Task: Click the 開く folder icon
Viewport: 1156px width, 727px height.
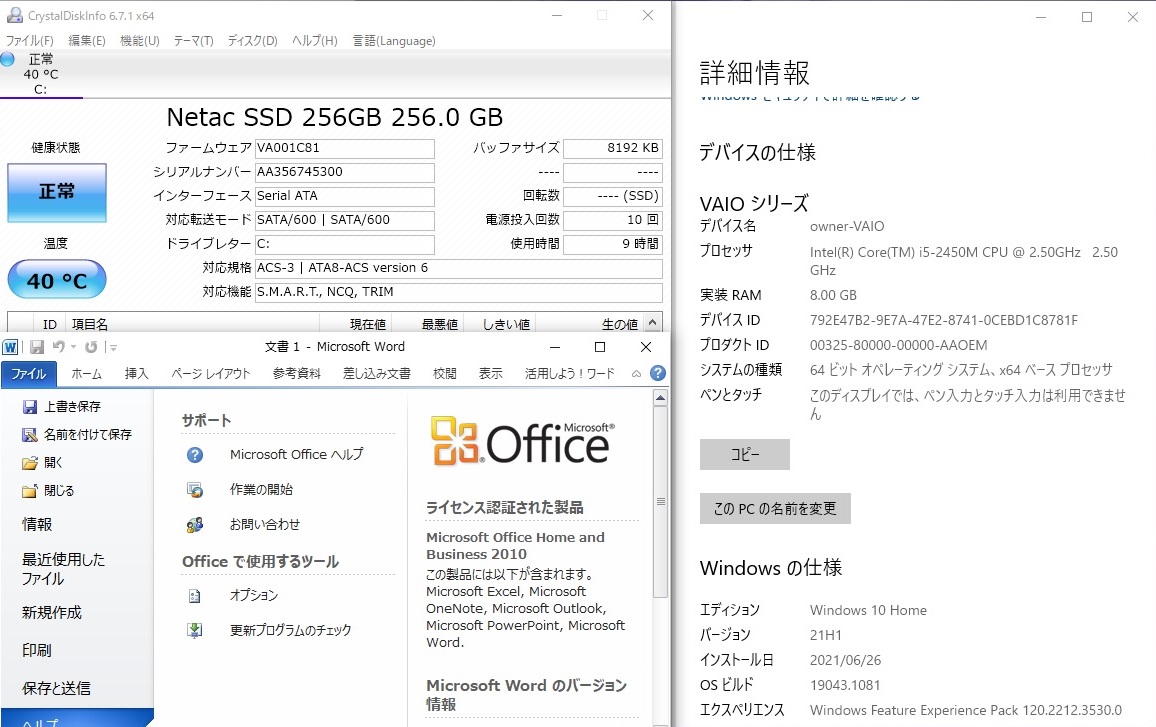Action: (x=29, y=462)
